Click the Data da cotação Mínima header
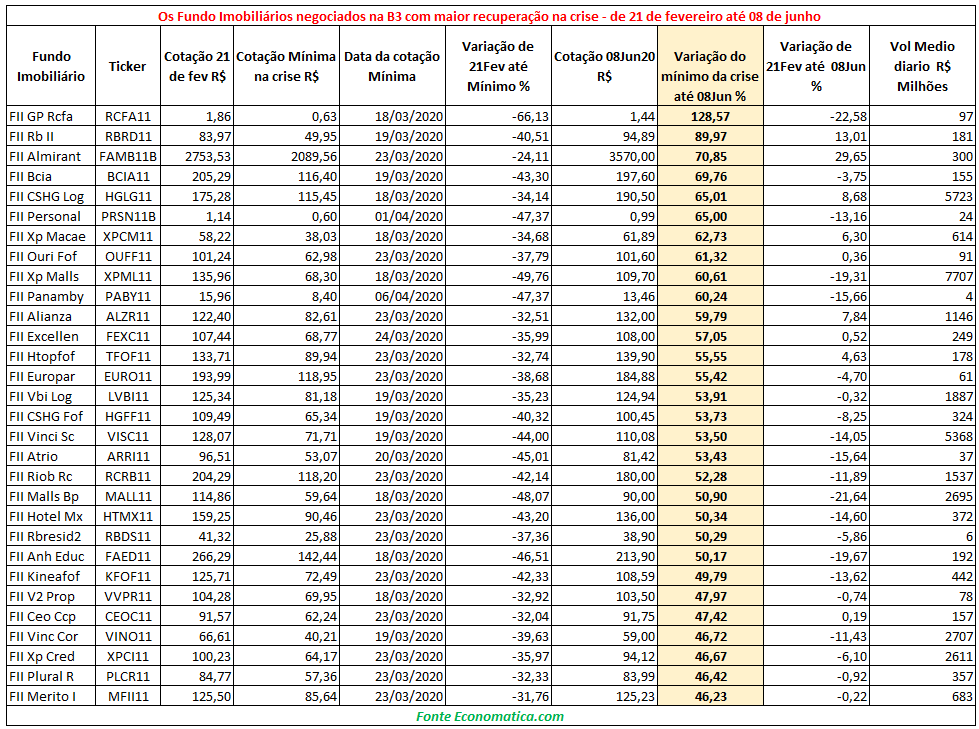 (392, 66)
